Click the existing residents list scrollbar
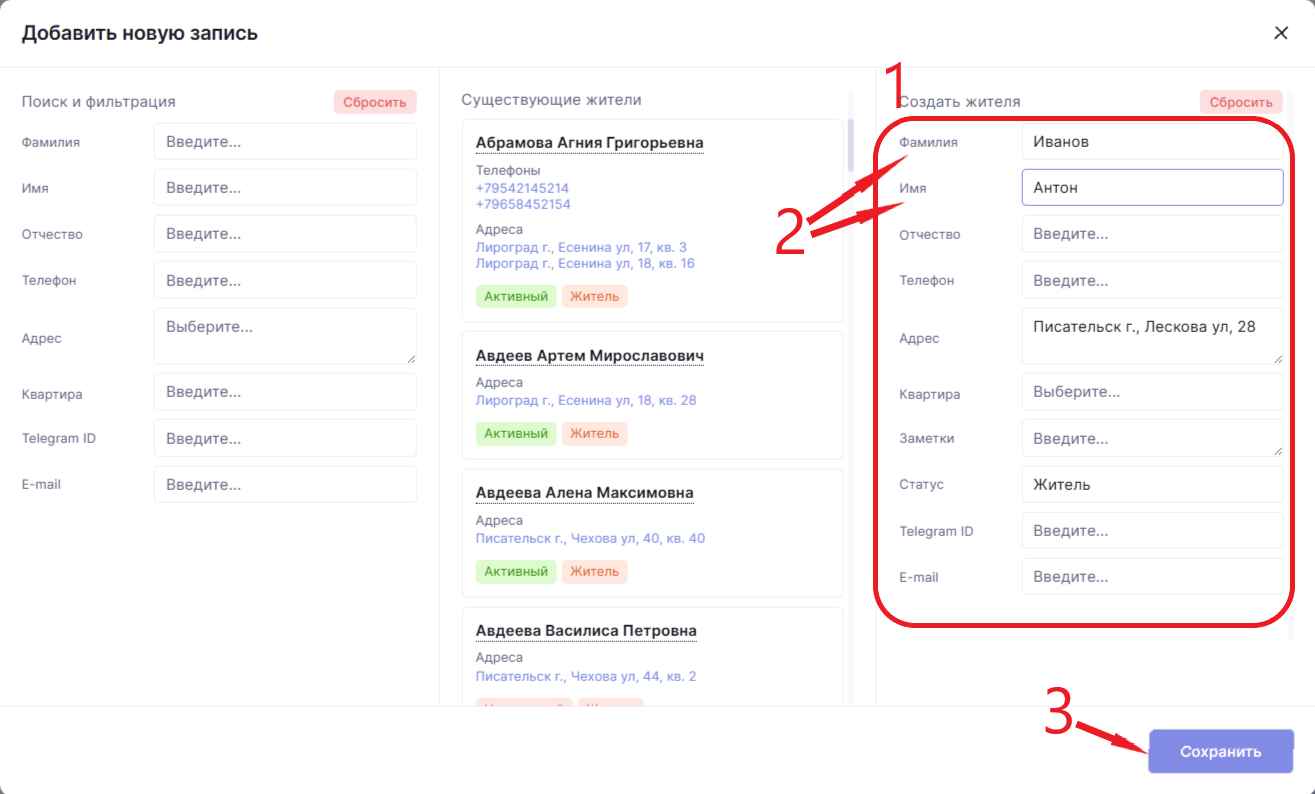 click(x=851, y=146)
